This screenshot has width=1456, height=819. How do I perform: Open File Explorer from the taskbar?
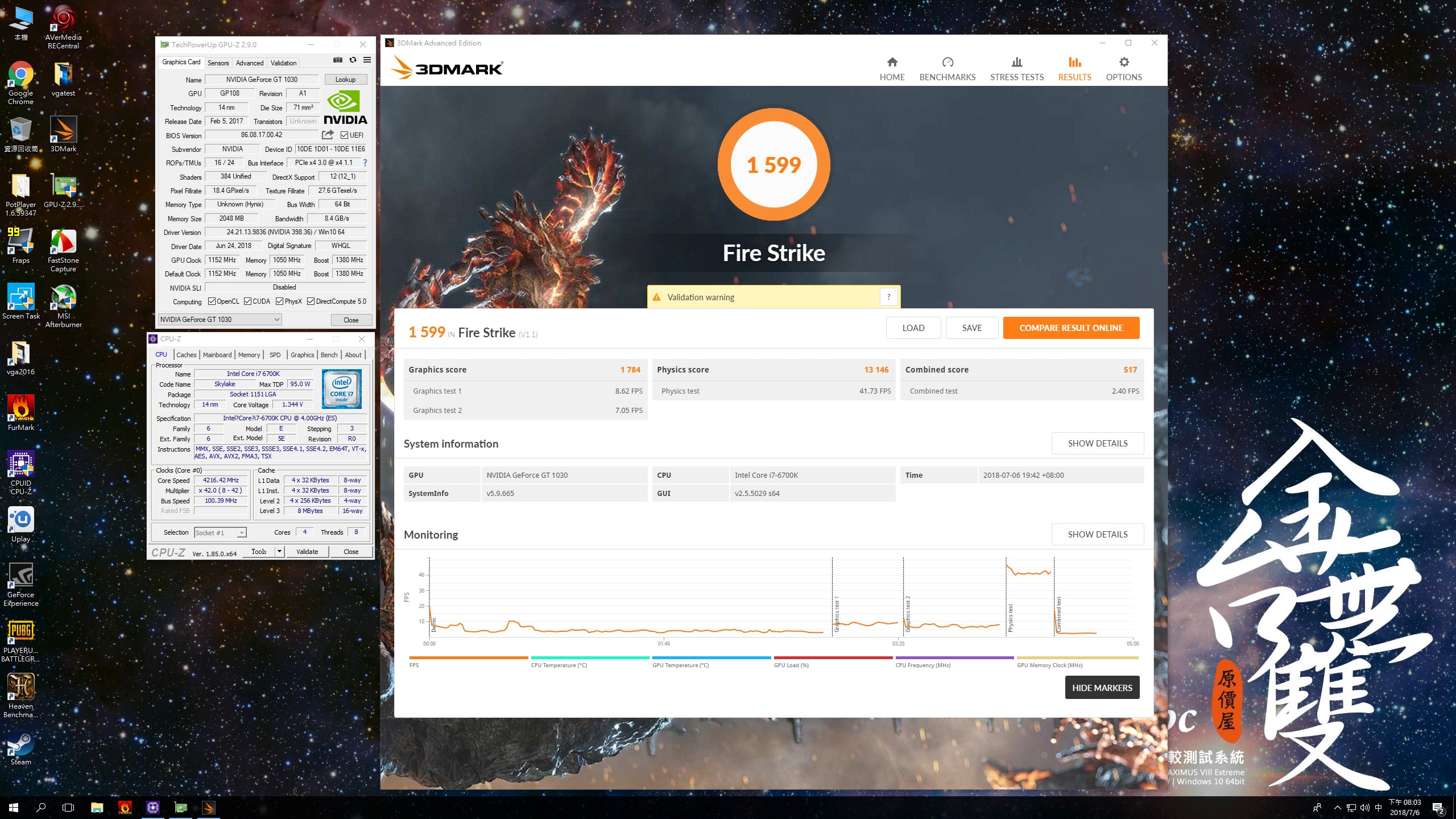click(97, 807)
